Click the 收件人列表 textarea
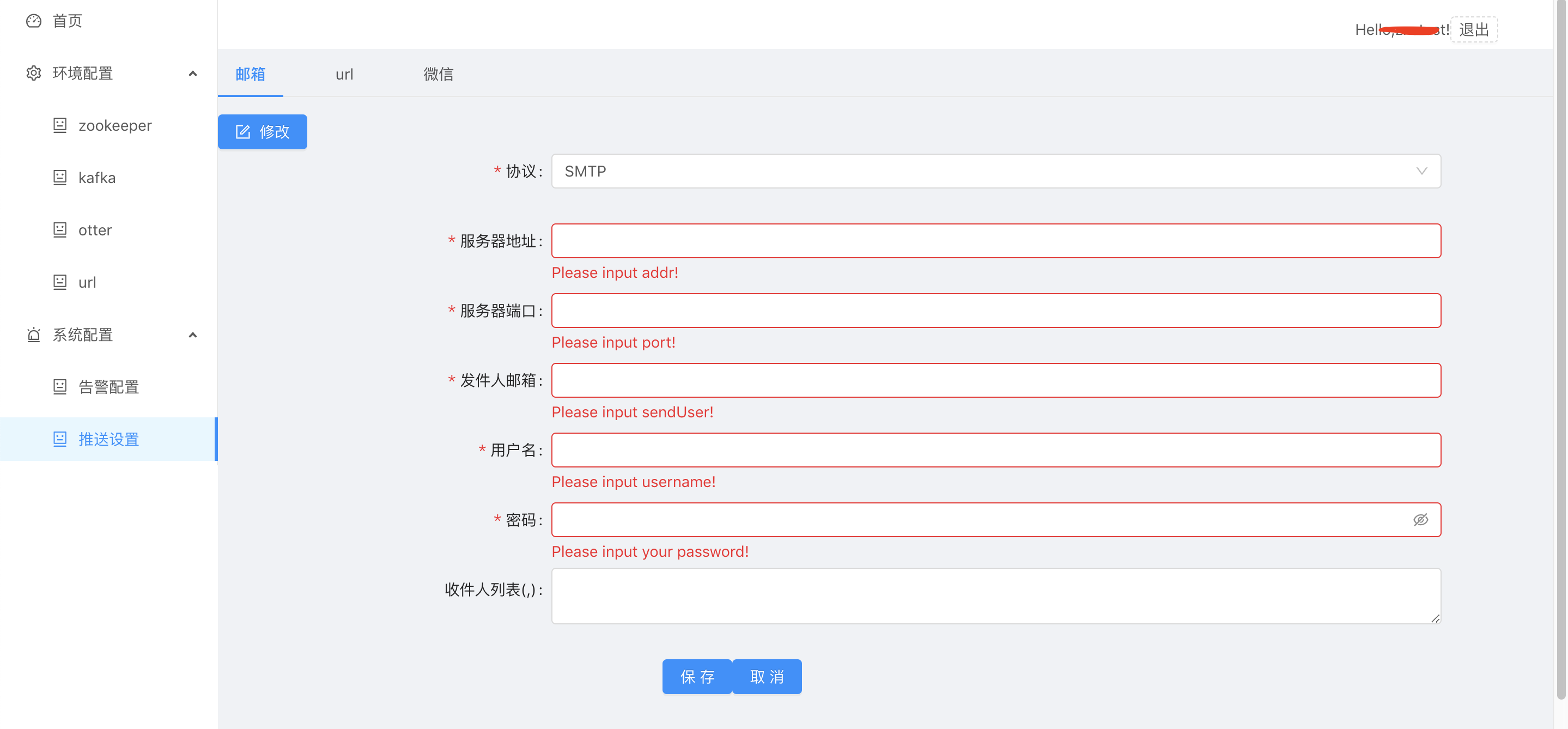The height and width of the screenshot is (729, 1568). pos(995,596)
